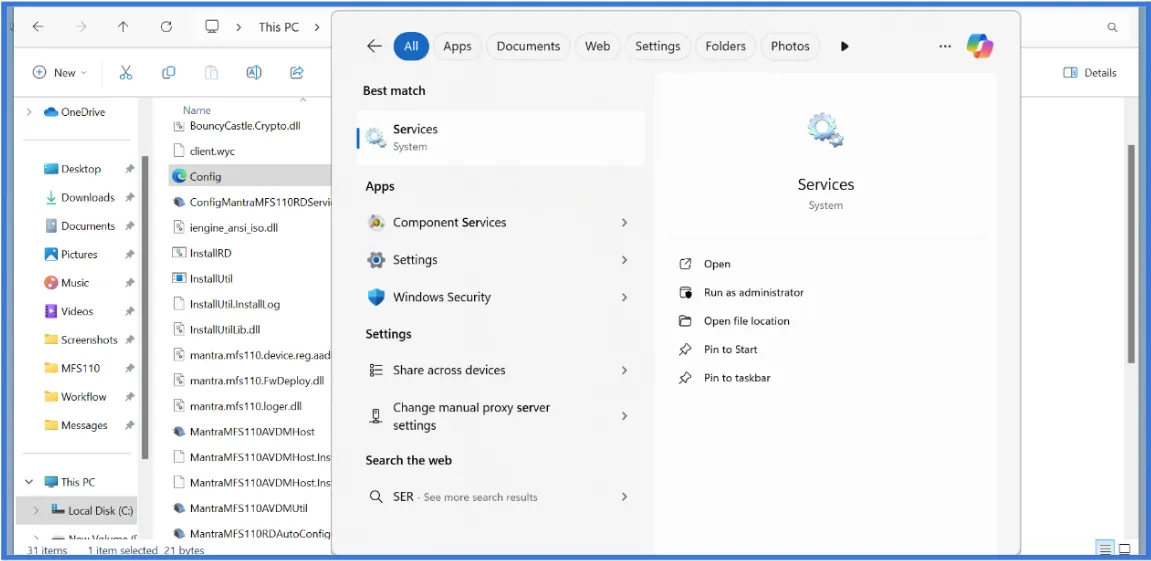Viewport: 1151px width, 561px height.
Task: Click Pin to Start
Action: (x=730, y=350)
